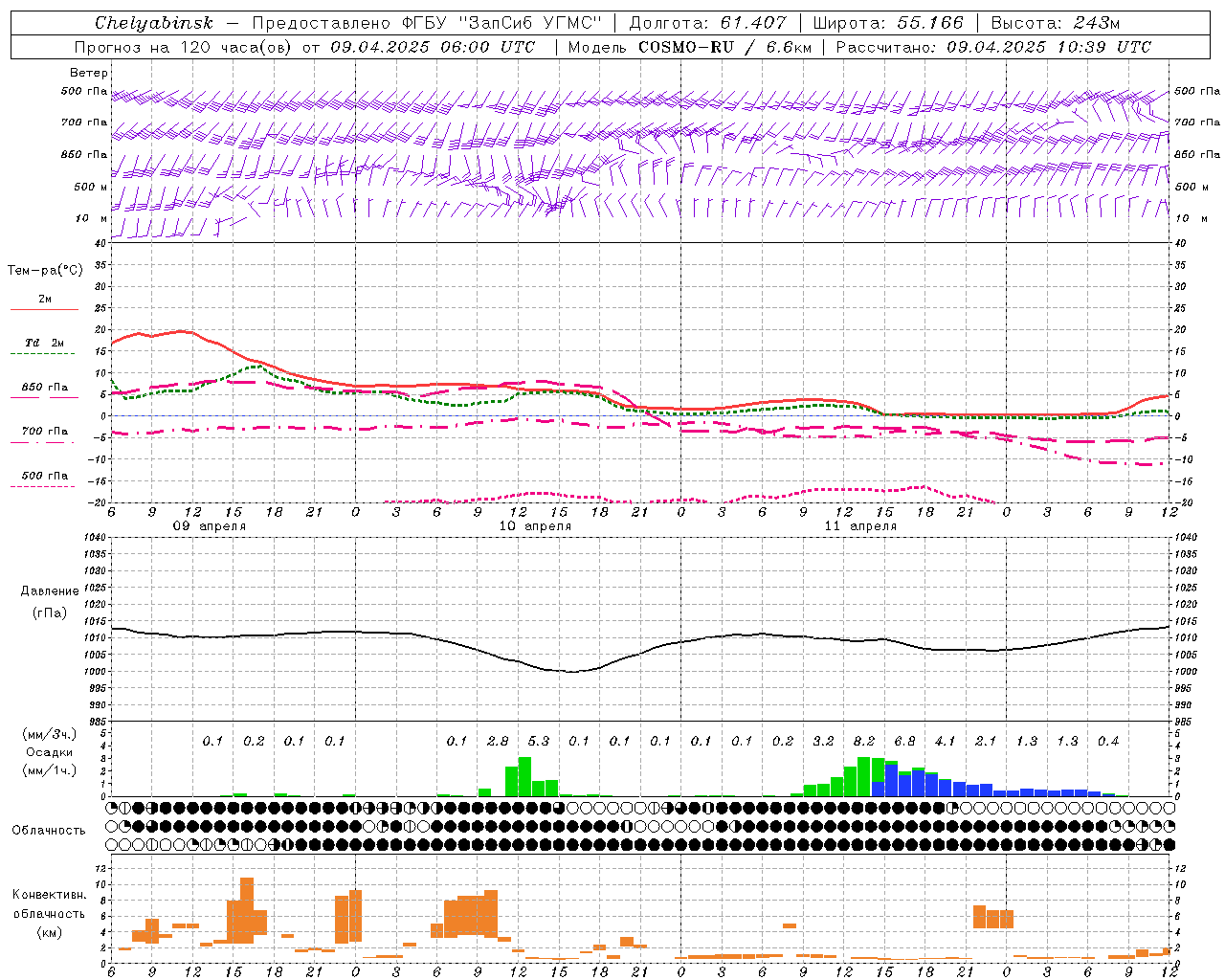Image resolution: width=1225 pixels, height=980 pixels.
Task: Select 'Прогноз на 120 часа(ов)' header text
Action: (184, 47)
